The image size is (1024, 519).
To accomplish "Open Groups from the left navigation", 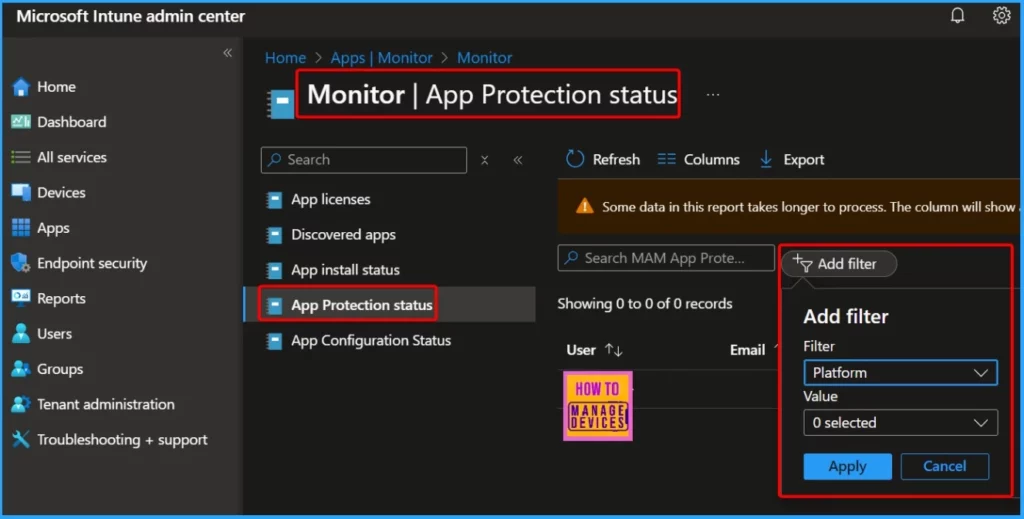I will tap(60, 369).
